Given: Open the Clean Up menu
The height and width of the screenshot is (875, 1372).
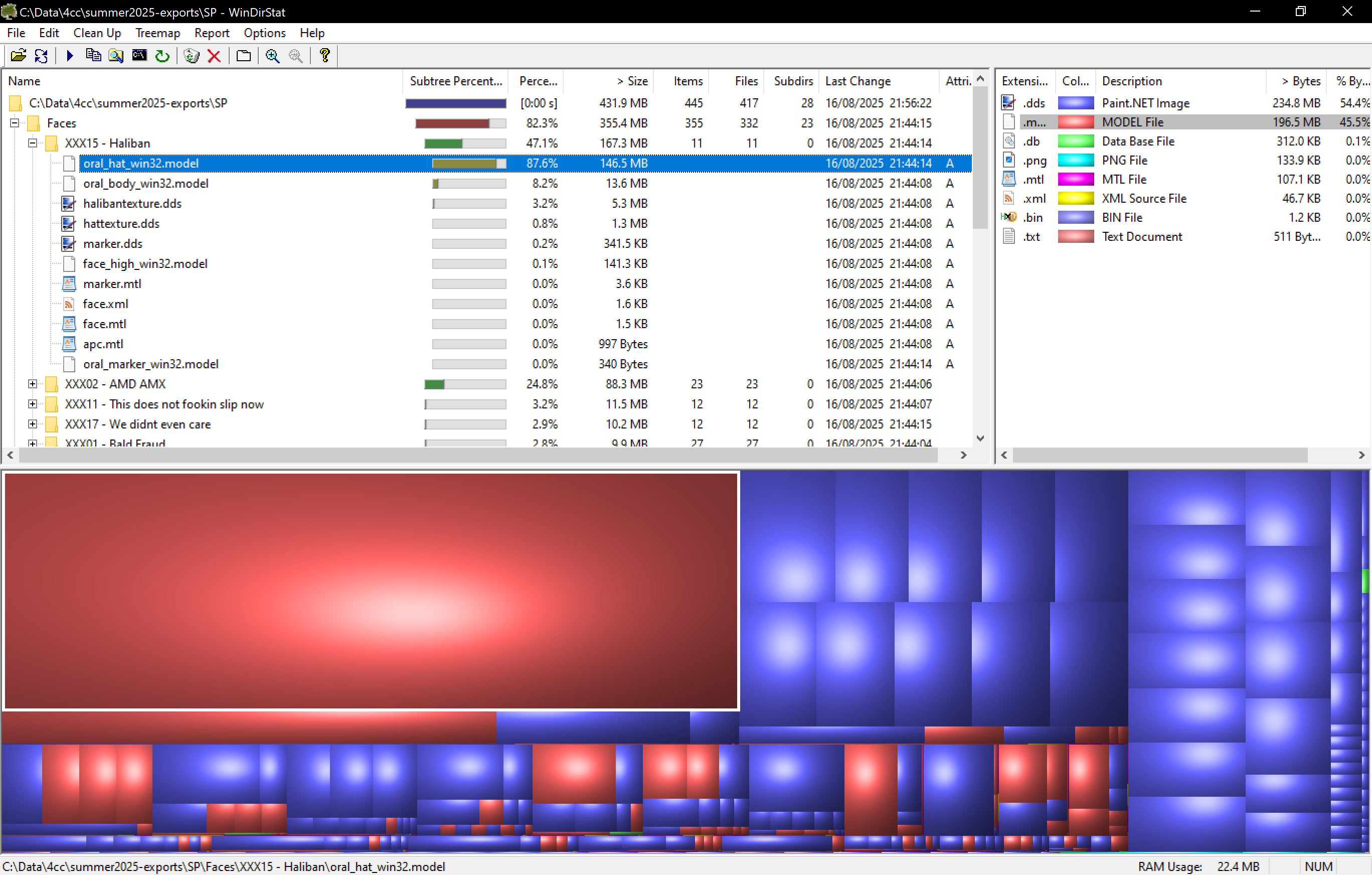Looking at the screenshot, I should pyautogui.click(x=97, y=33).
